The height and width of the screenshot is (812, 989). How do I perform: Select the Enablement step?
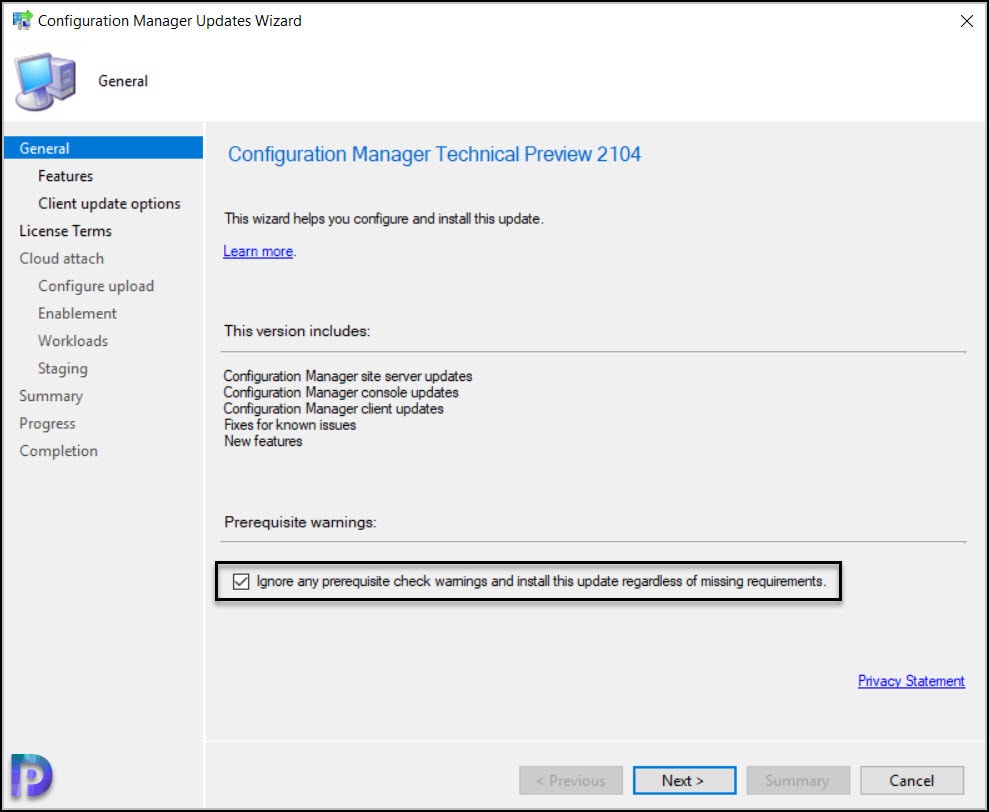pos(78,314)
